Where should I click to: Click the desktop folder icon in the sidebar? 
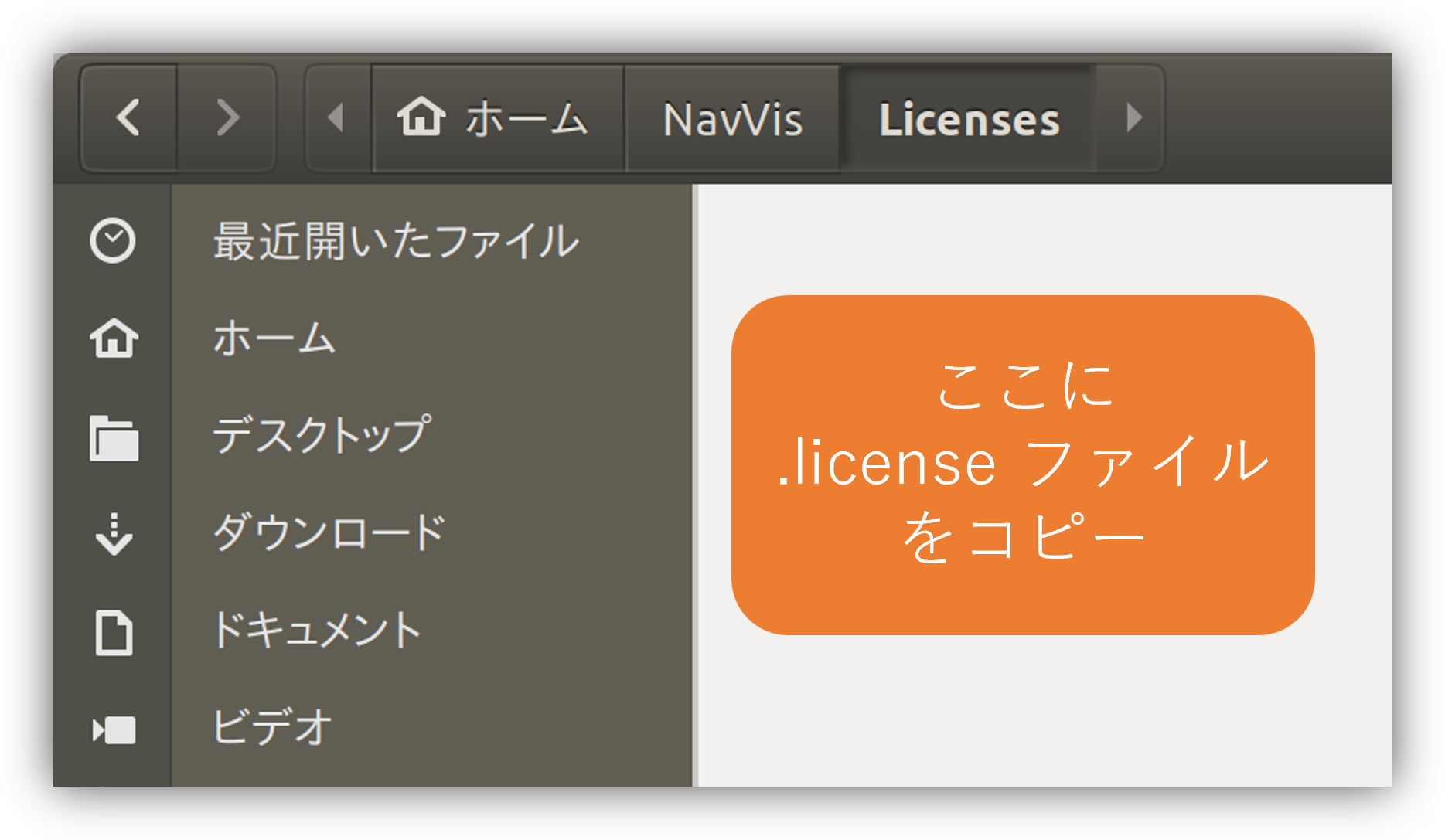click(x=114, y=437)
